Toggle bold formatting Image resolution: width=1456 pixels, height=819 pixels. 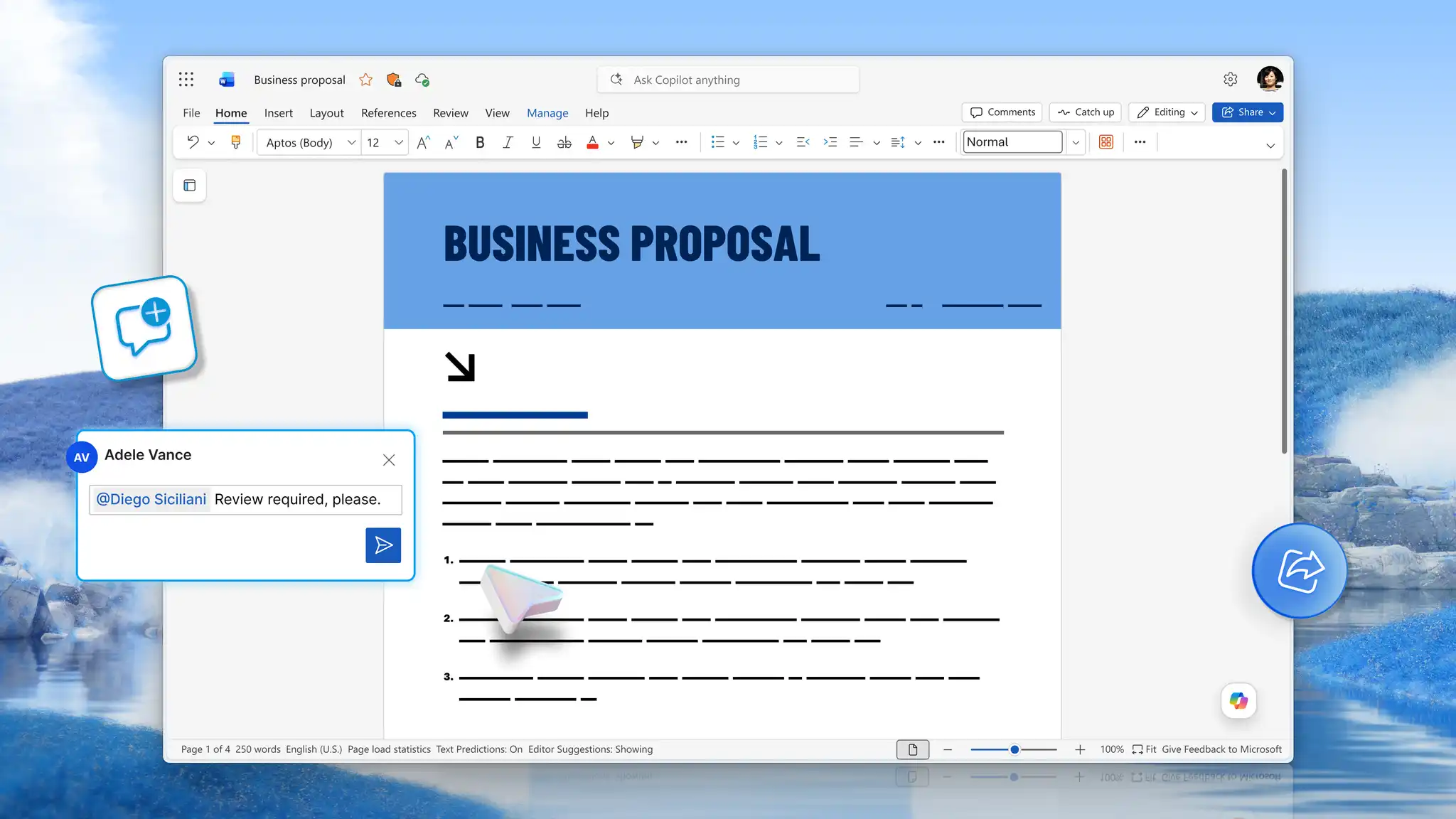point(480,142)
